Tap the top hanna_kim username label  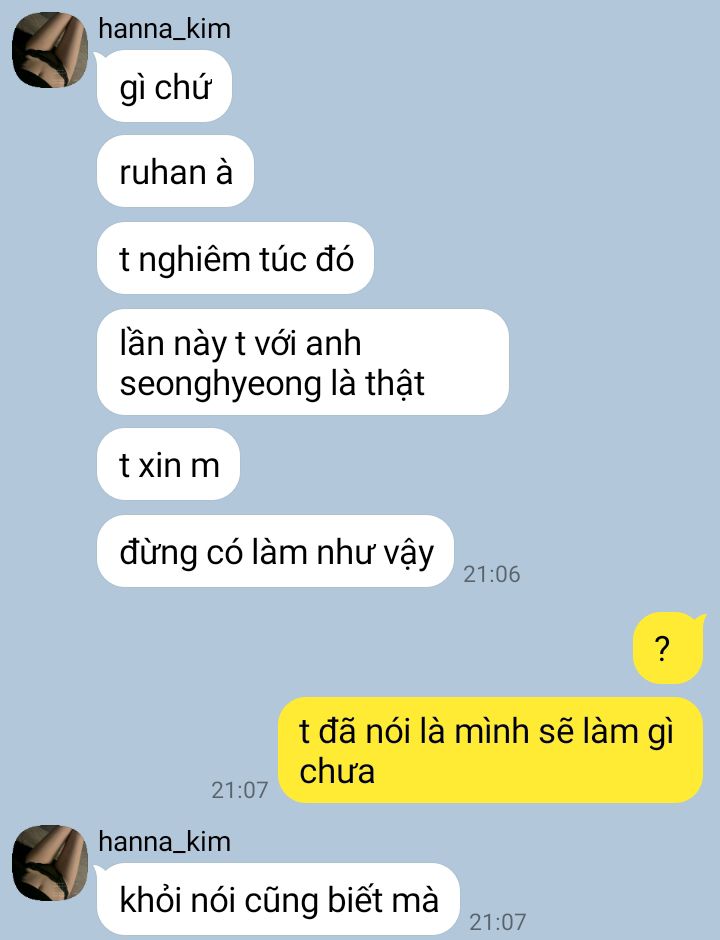[164, 29]
